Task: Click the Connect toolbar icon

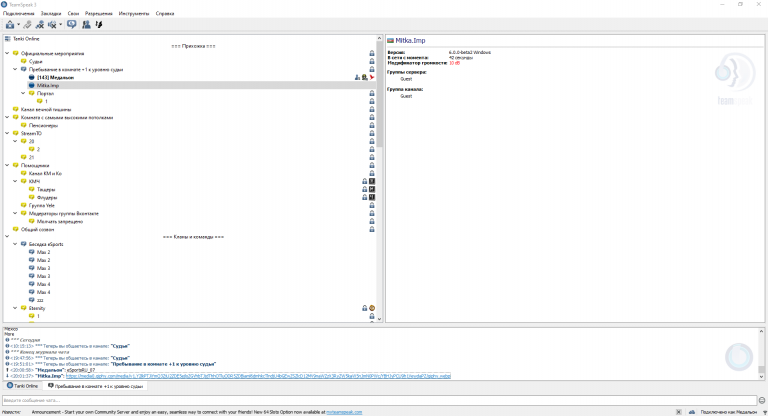Action: click(x=10, y=24)
